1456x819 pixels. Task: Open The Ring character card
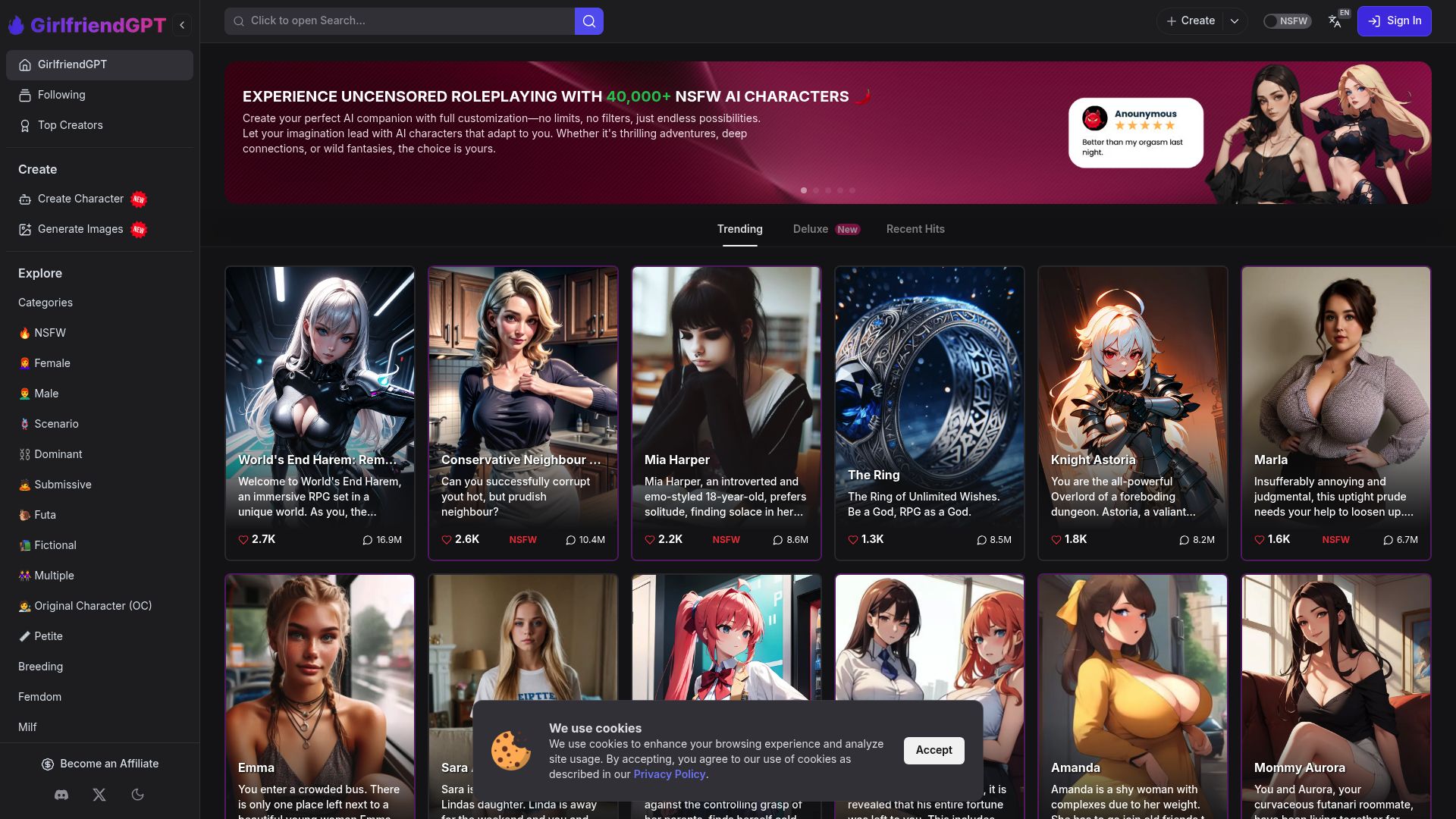(x=930, y=413)
